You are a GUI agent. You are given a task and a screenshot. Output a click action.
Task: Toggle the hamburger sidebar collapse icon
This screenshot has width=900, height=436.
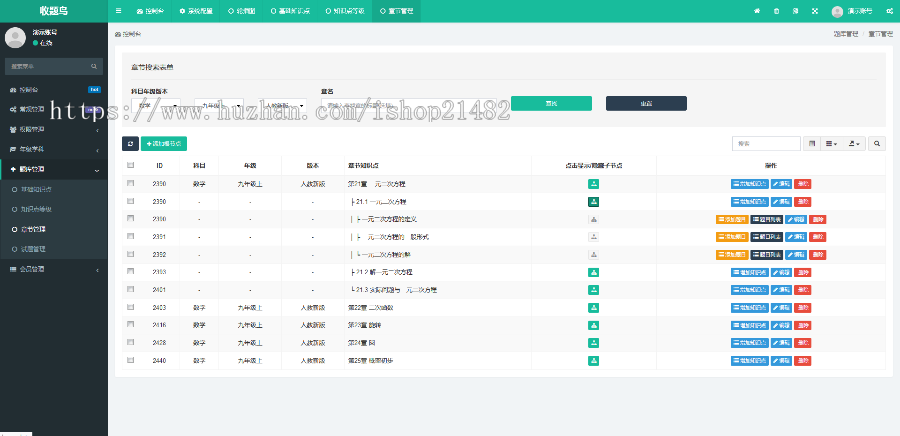point(118,11)
